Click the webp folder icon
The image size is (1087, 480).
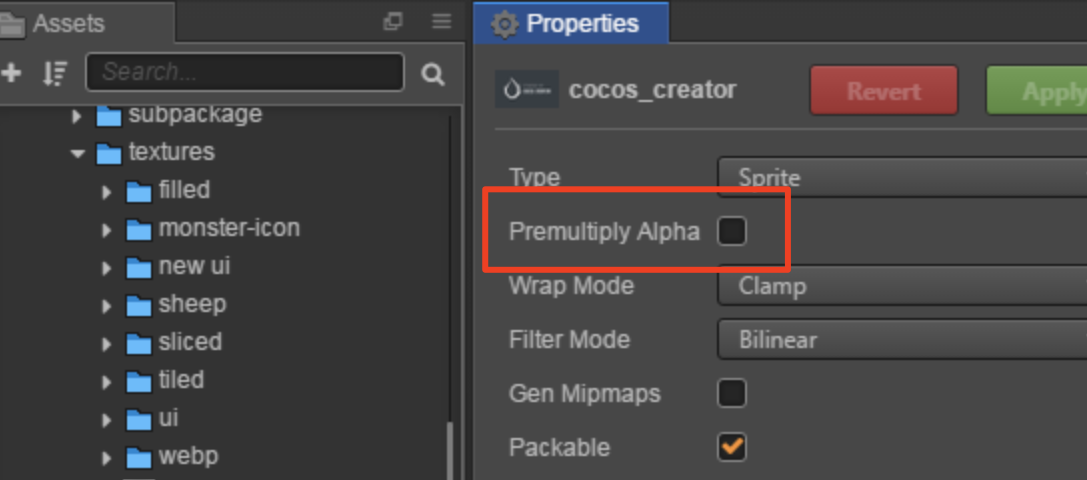[138, 459]
